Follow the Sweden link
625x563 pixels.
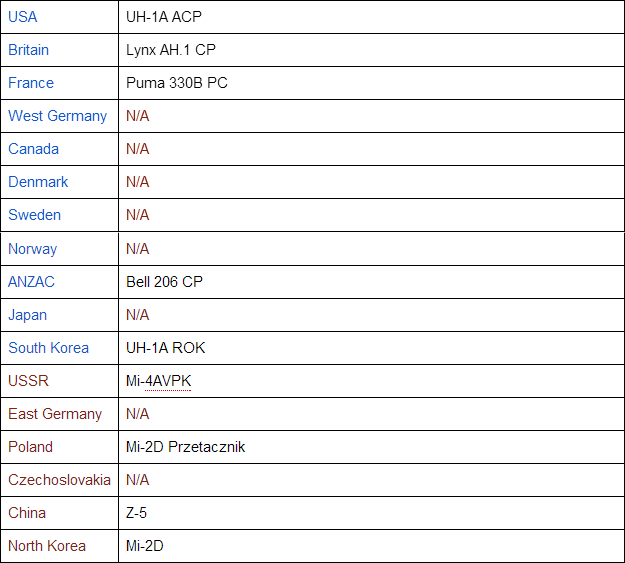click(x=35, y=215)
